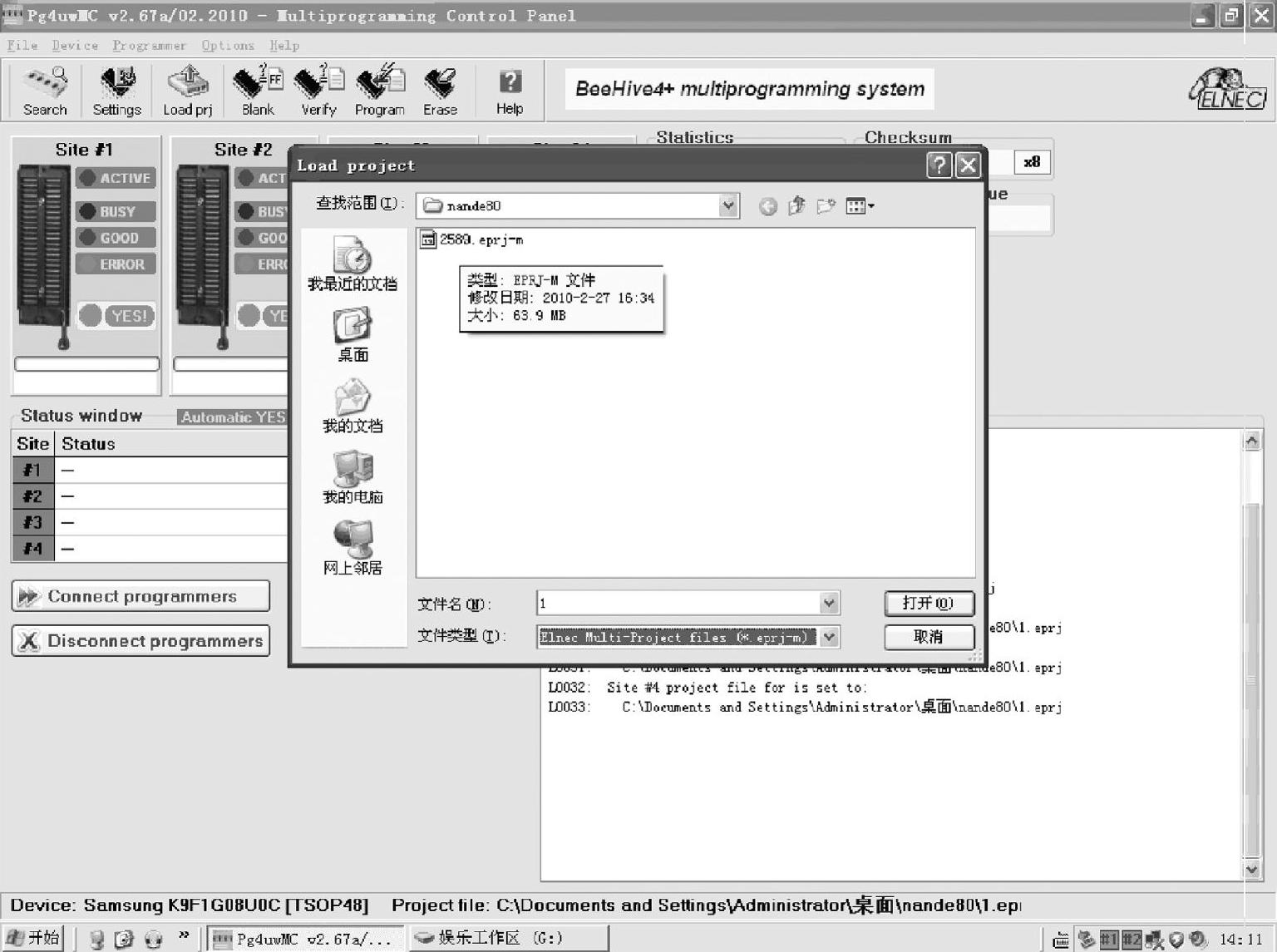Click the Site #1 BUSY indicator

pos(116,211)
